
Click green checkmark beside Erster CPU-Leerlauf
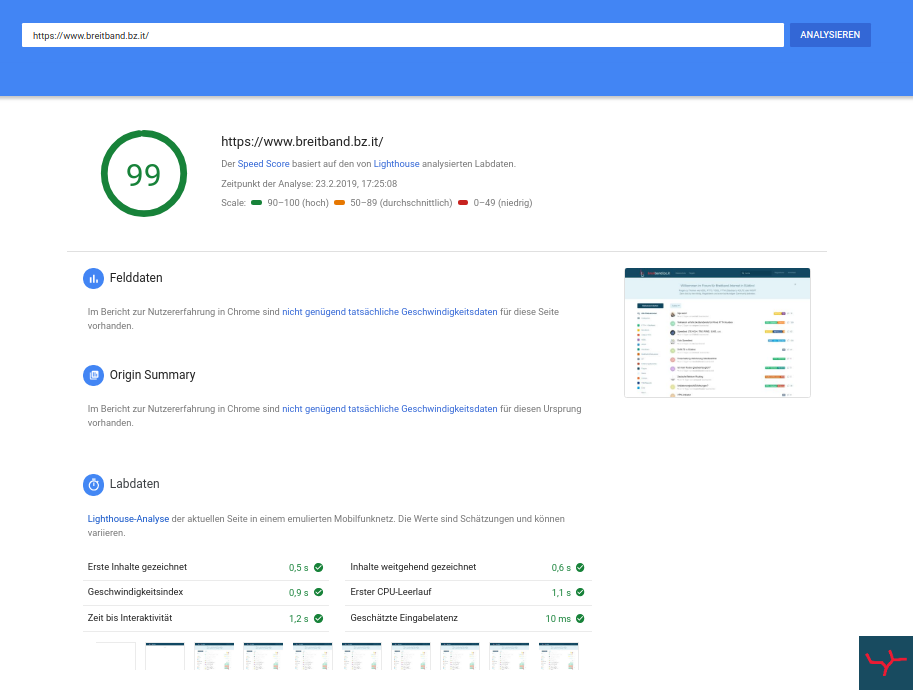point(581,593)
